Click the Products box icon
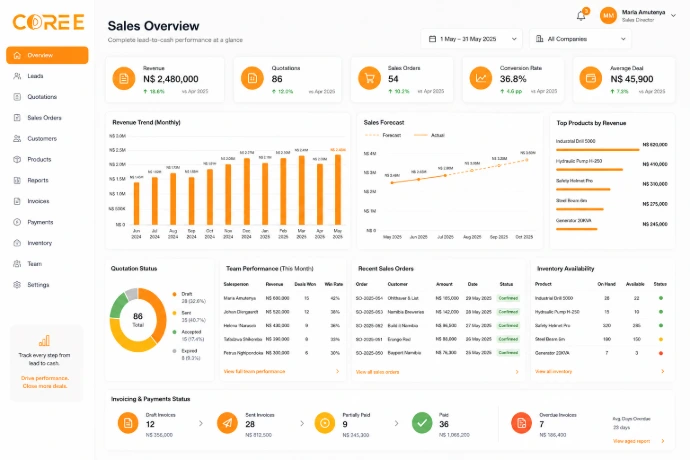690x460 pixels. point(17,159)
